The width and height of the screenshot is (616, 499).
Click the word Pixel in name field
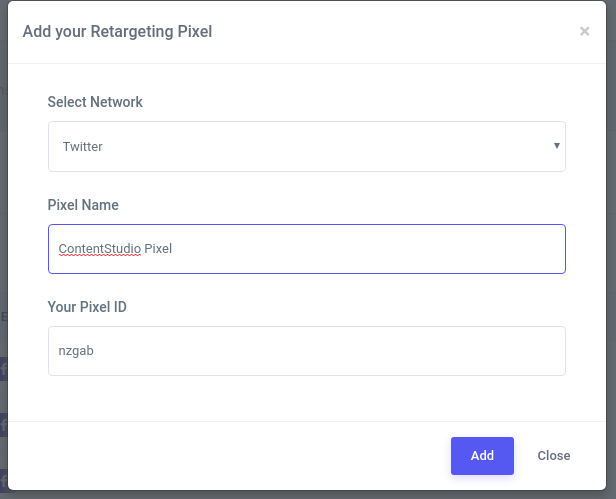pyautogui.click(x=158, y=249)
